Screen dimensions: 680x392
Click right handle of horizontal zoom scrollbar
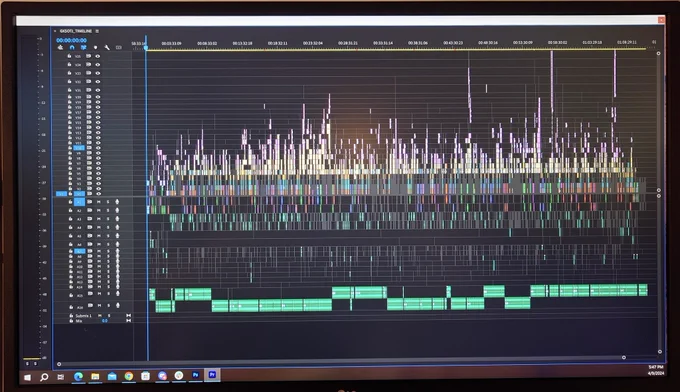[x=624, y=357]
